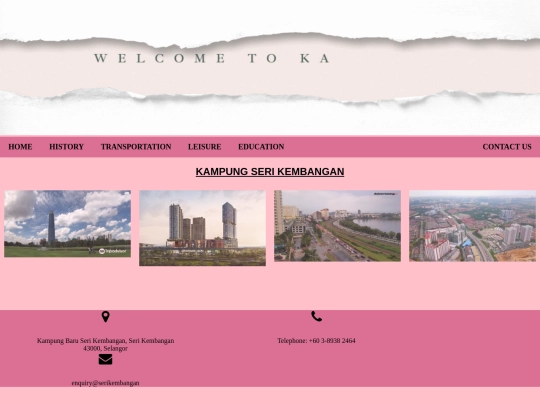Click the location pin icon
The width and height of the screenshot is (540, 405).
[105, 316]
